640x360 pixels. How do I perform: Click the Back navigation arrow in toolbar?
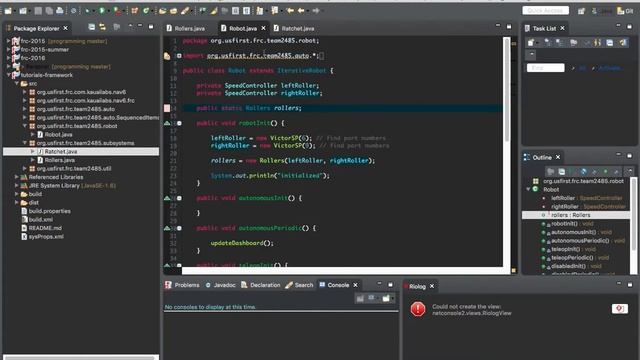(301, 11)
